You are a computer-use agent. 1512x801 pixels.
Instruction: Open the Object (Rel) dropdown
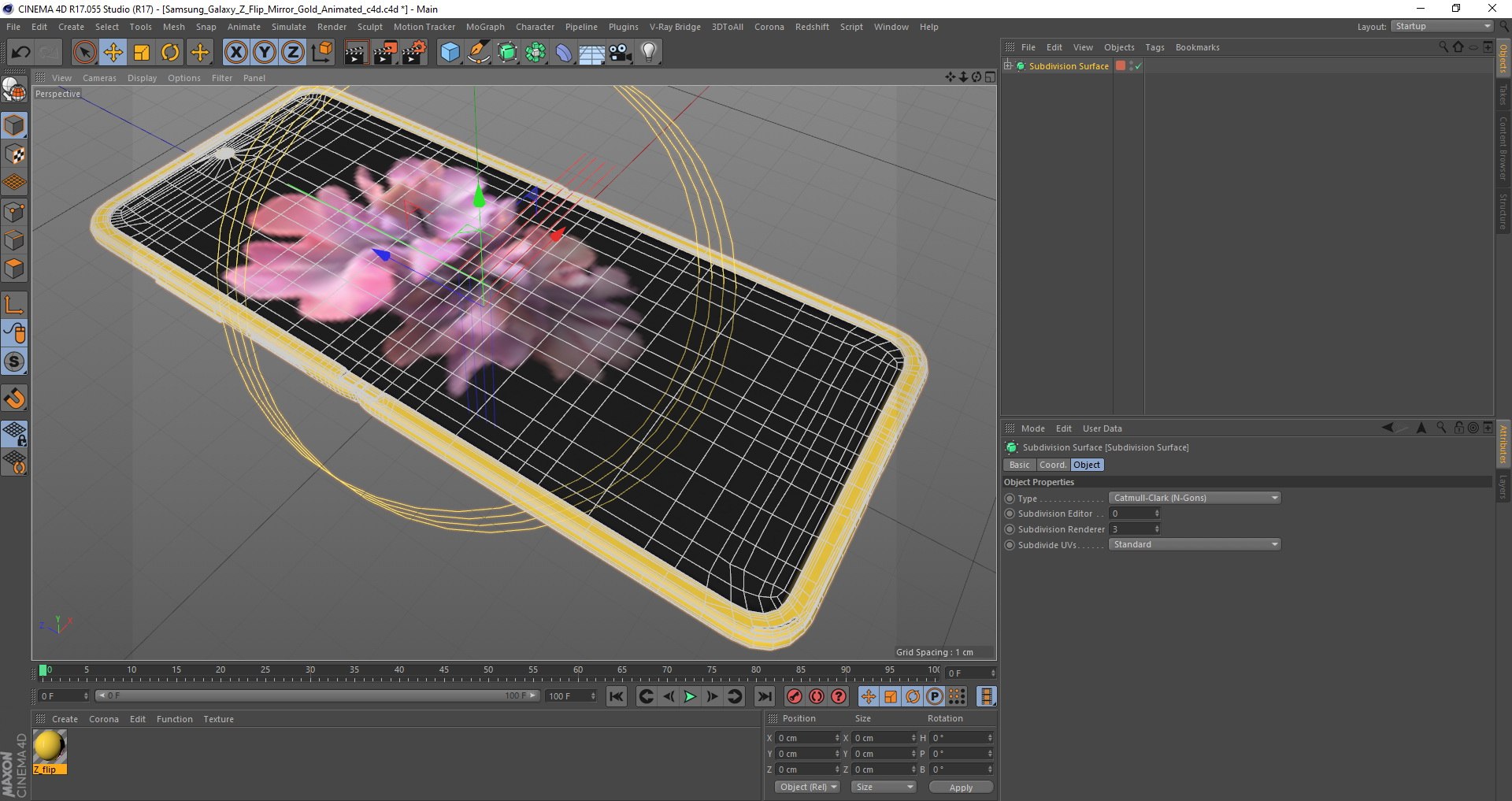coord(807,787)
